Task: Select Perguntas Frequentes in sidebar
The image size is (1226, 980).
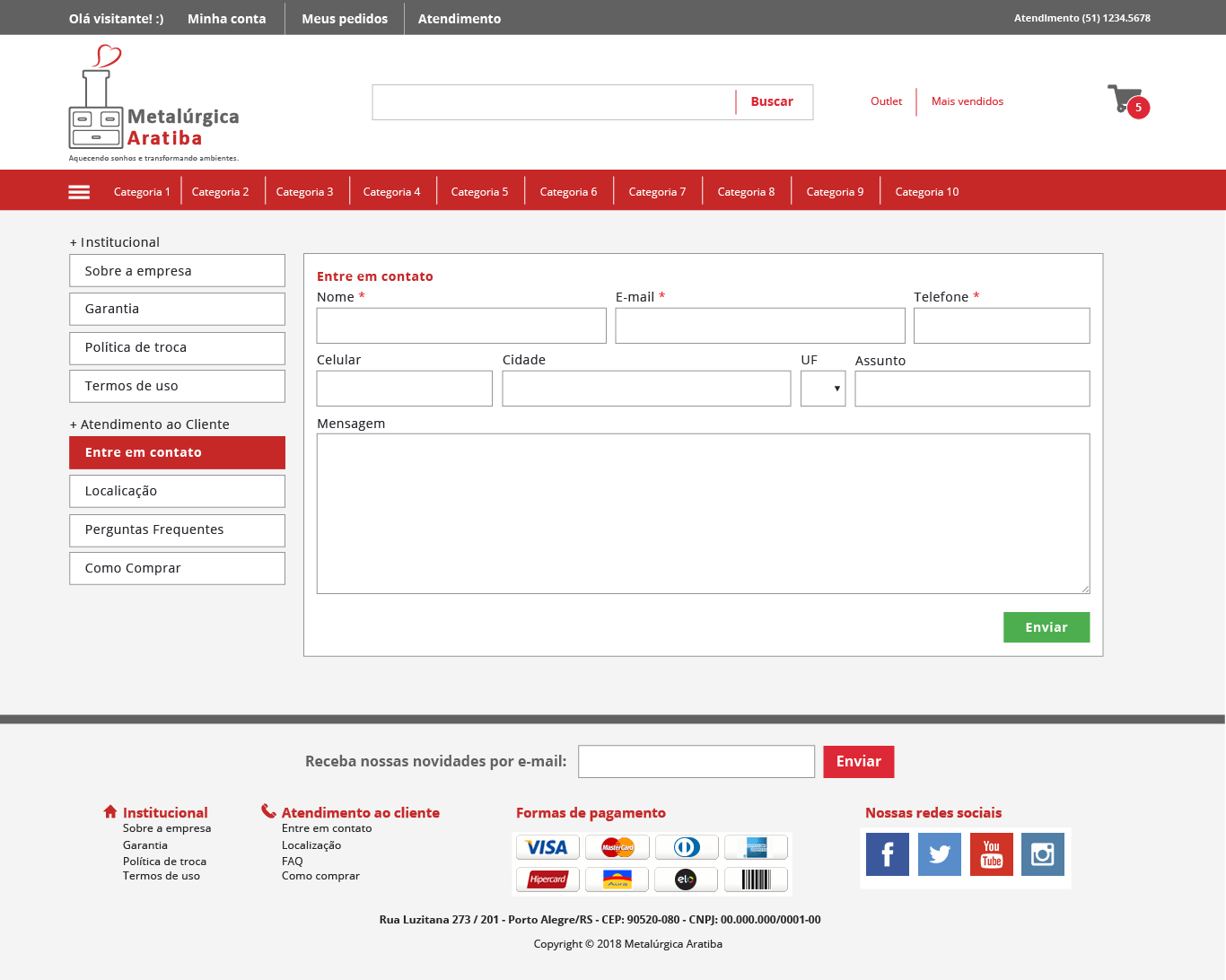Action: (x=177, y=530)
